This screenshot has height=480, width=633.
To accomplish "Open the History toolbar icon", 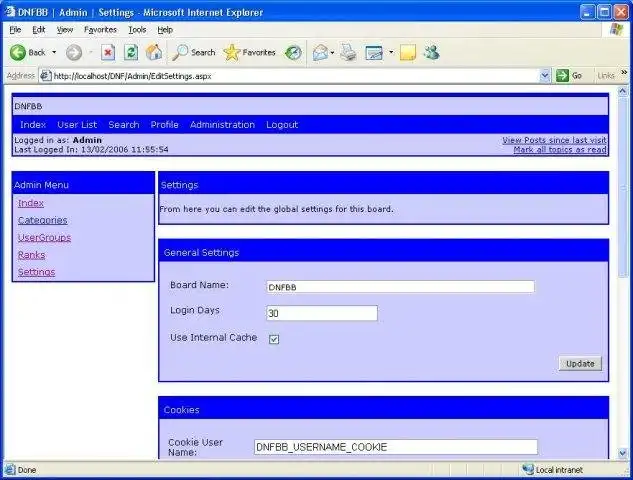I will [x=293, y=52].
